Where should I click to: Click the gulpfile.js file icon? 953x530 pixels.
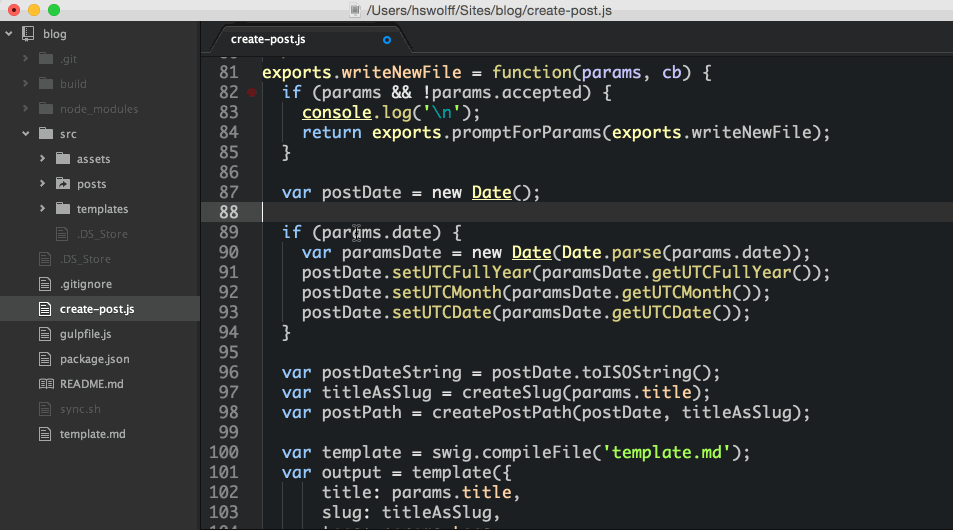[45, 334]
